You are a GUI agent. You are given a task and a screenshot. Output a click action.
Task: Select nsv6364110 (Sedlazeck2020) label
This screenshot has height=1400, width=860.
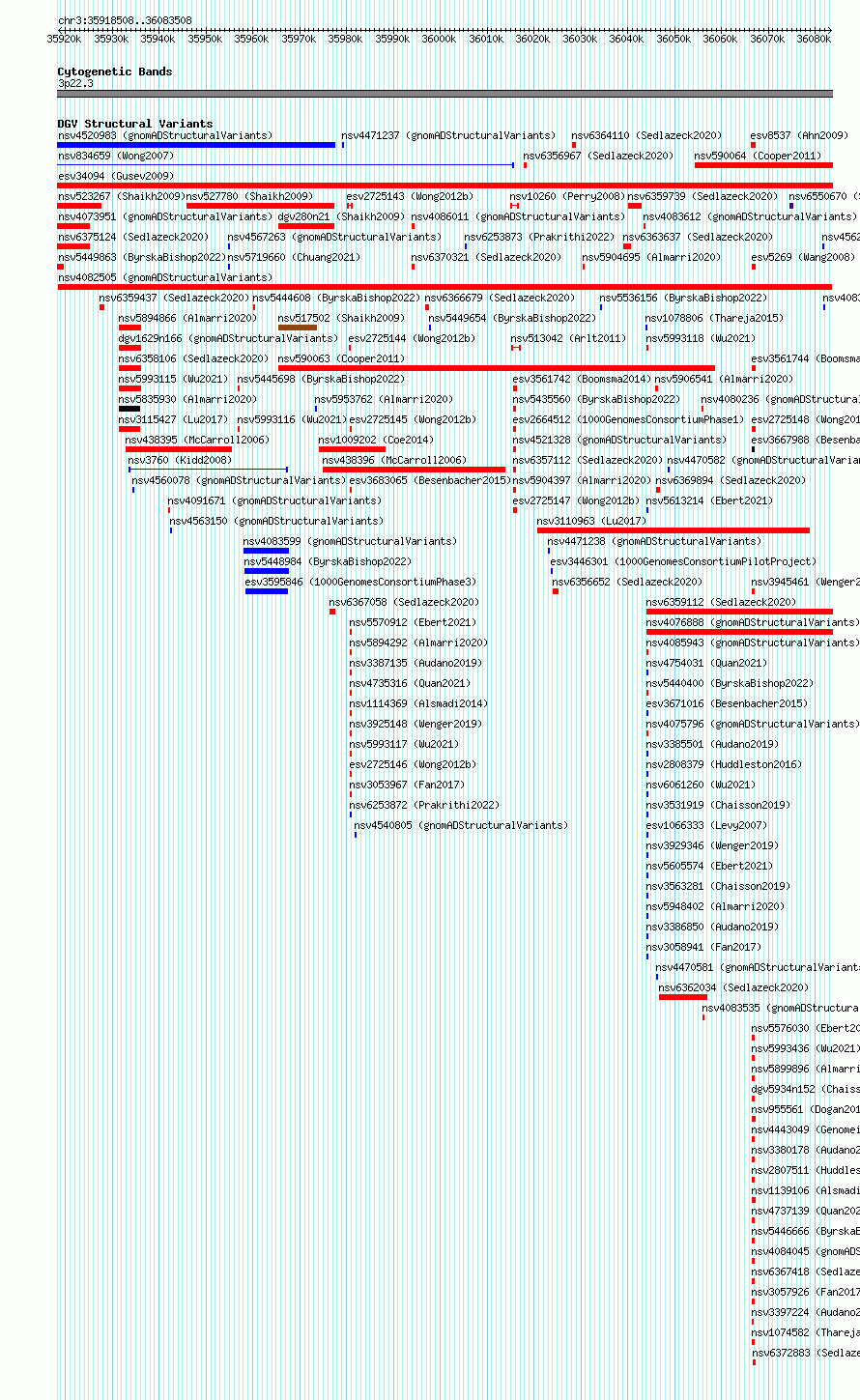point(646,135)
